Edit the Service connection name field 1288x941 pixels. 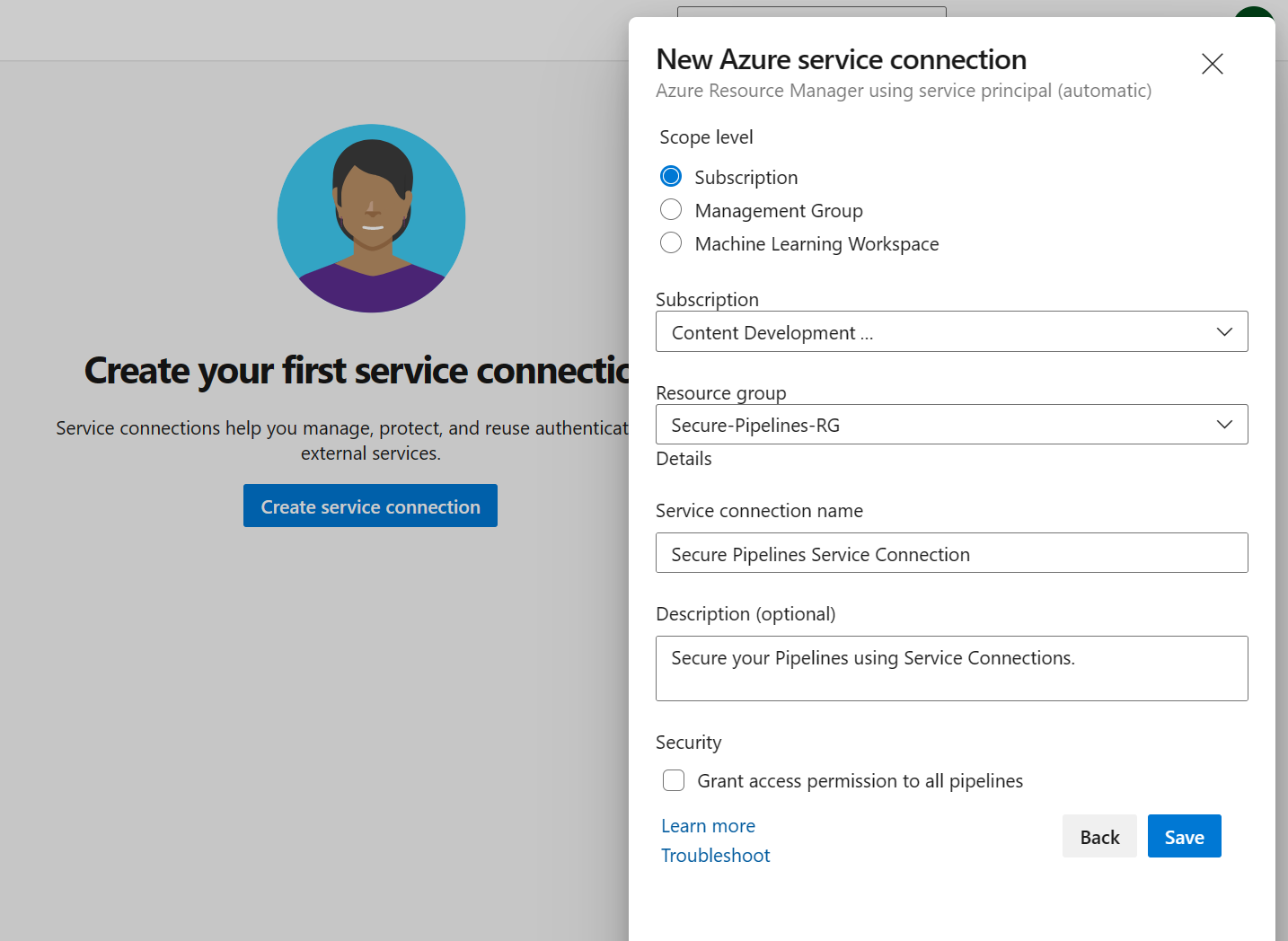pyautogui.click(x=952, y=553)
